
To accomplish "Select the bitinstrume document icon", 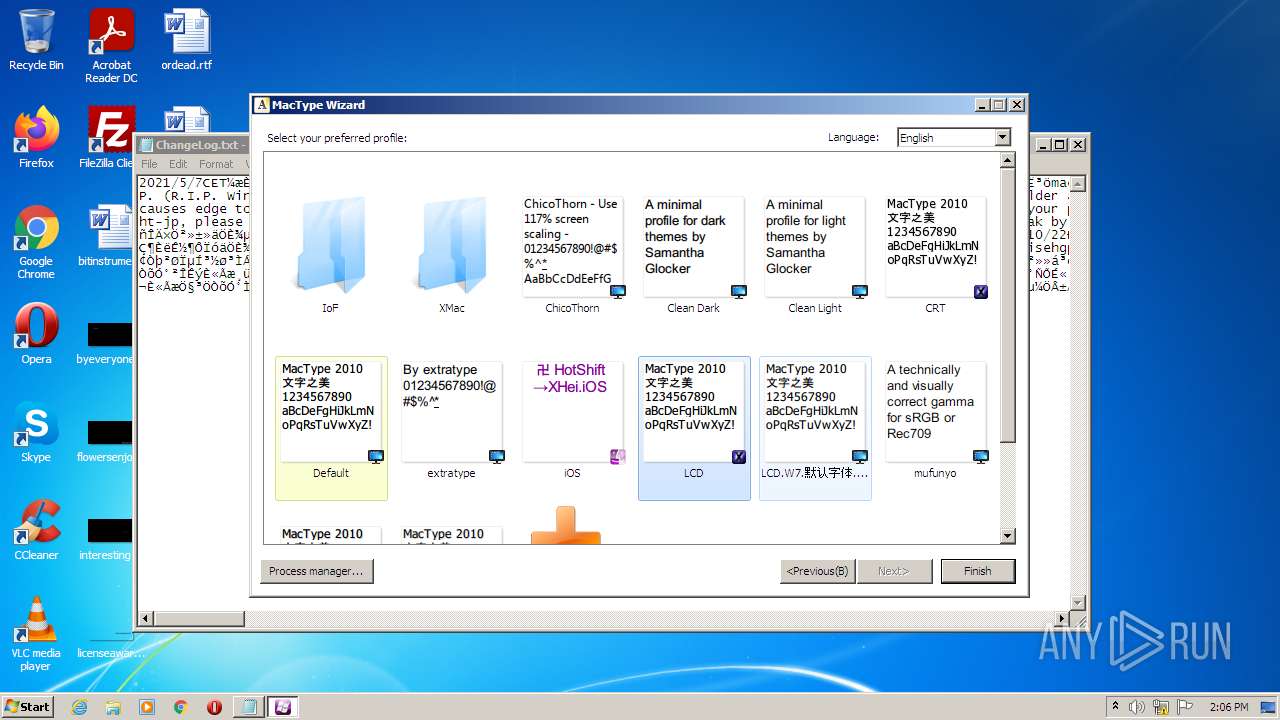I will [106, 235].
